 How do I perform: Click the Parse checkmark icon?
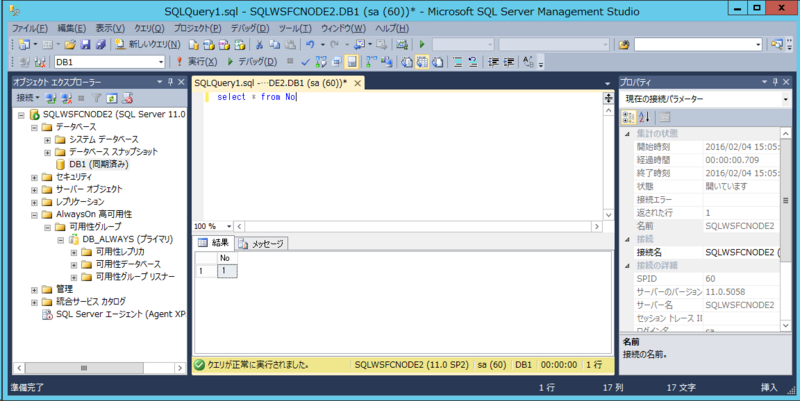pyautogui.click(x=305, y=62)
